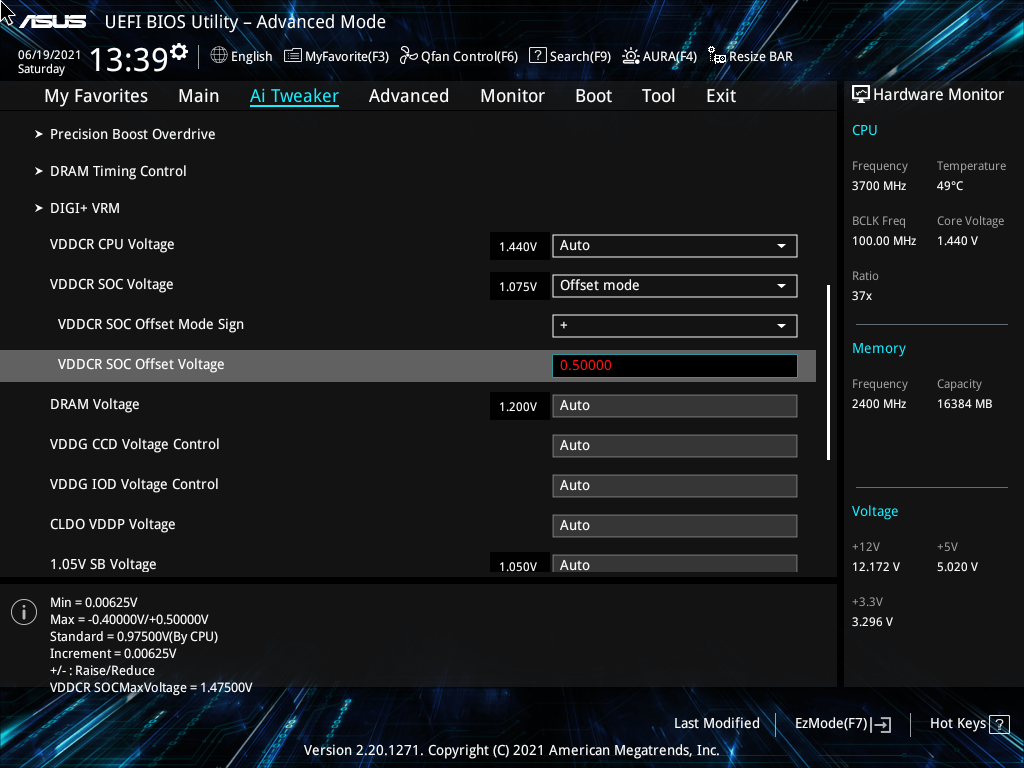The image size is (1024, 768).
Task: Click the info icon near the help text
Action: point(23,611)
